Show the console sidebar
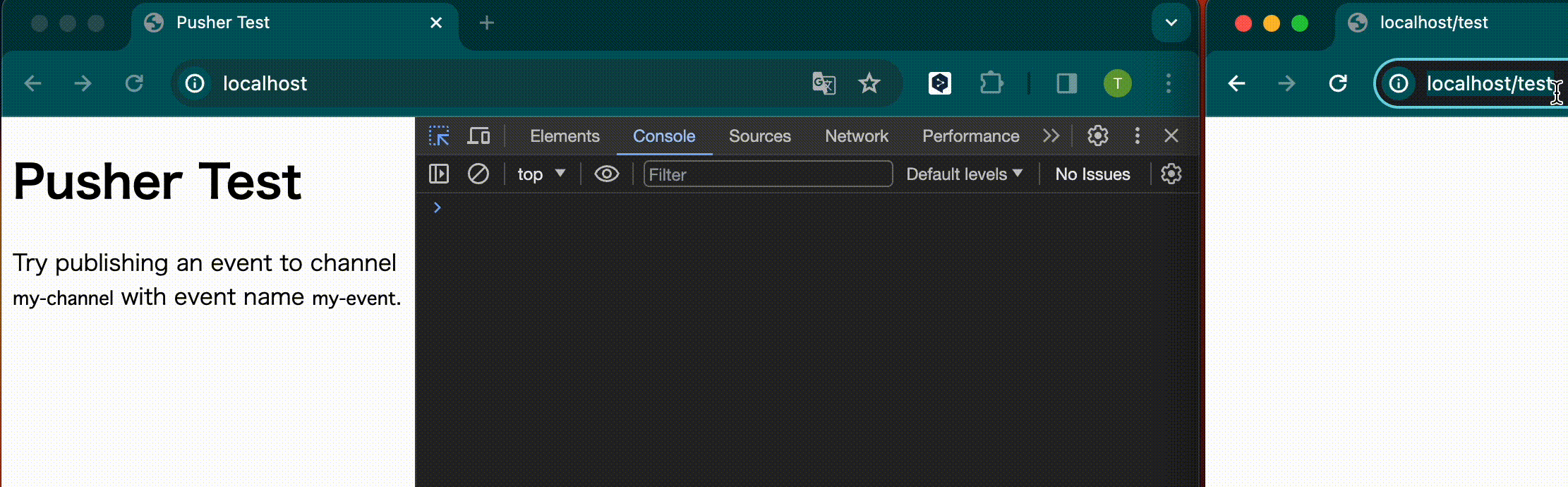The width and height of the screenshot is (1568, 487). 439,174
